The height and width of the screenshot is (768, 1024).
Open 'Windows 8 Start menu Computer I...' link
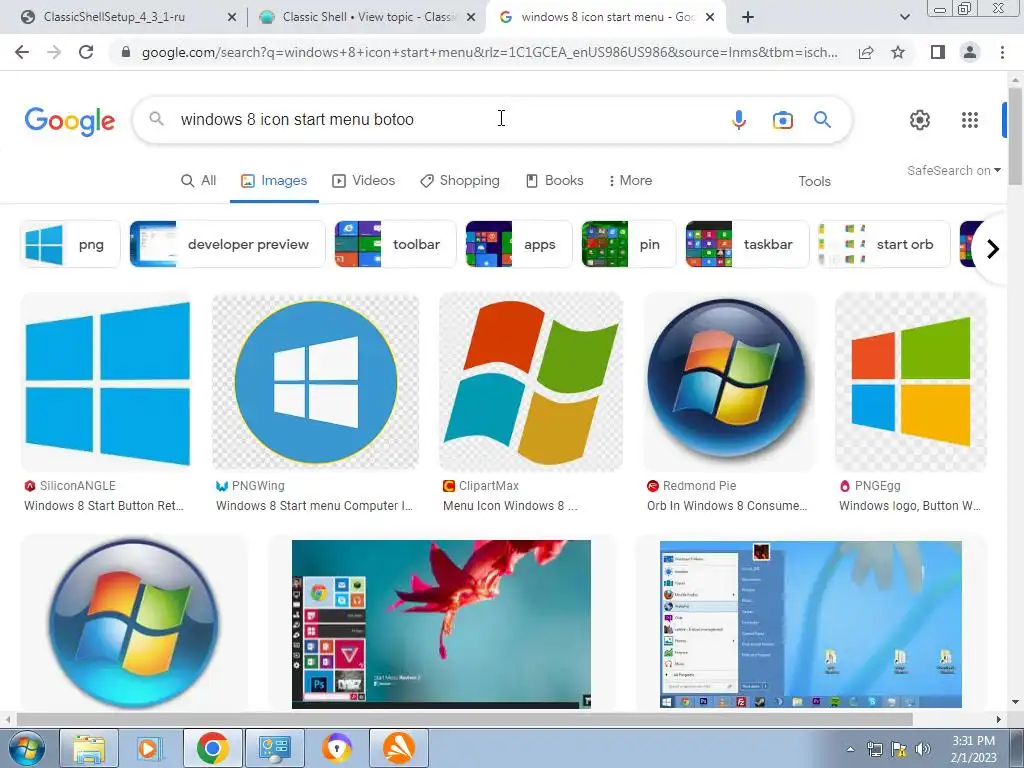pyautogui.click(x=314, y=505)
